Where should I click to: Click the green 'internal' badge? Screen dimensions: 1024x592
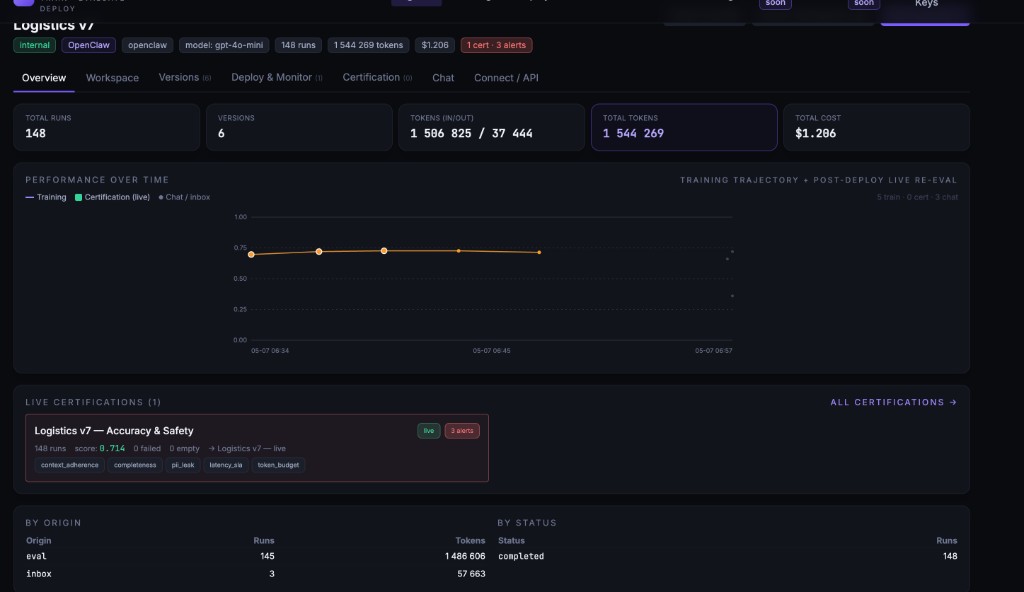[35, 45]
